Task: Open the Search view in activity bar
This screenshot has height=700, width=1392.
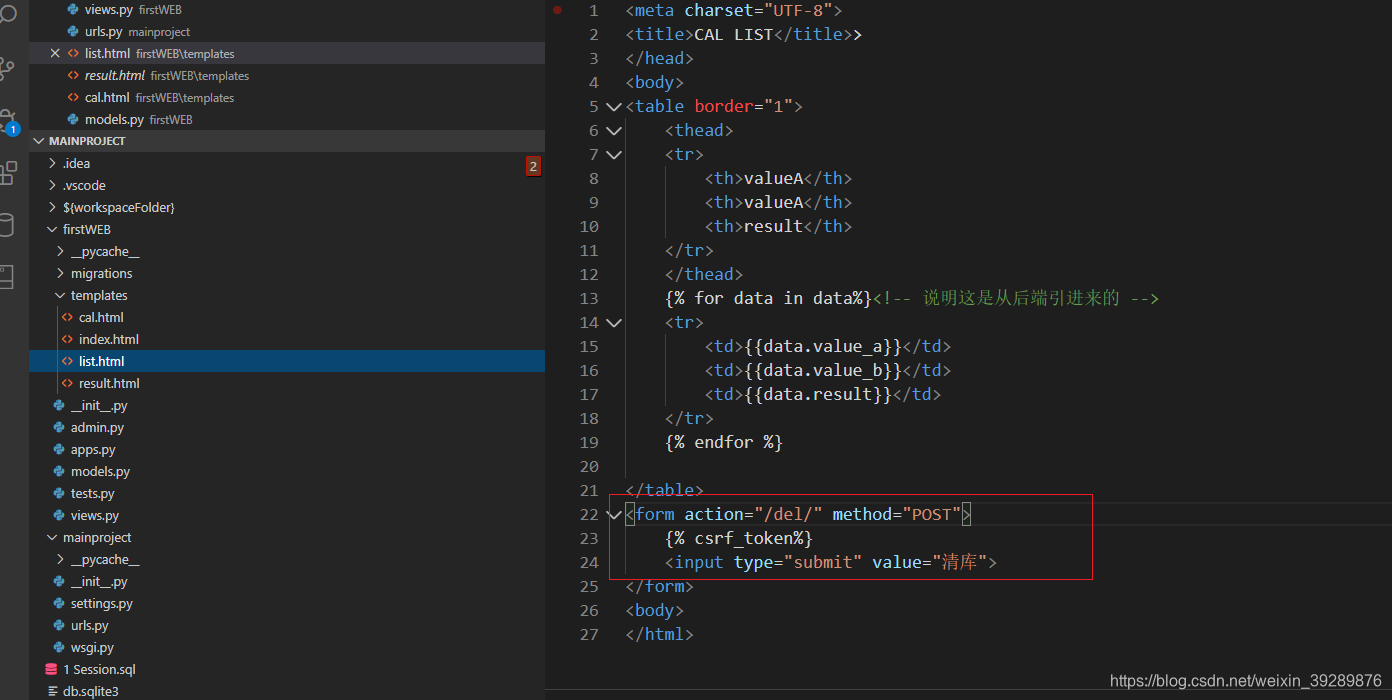Action: point(8,14)
